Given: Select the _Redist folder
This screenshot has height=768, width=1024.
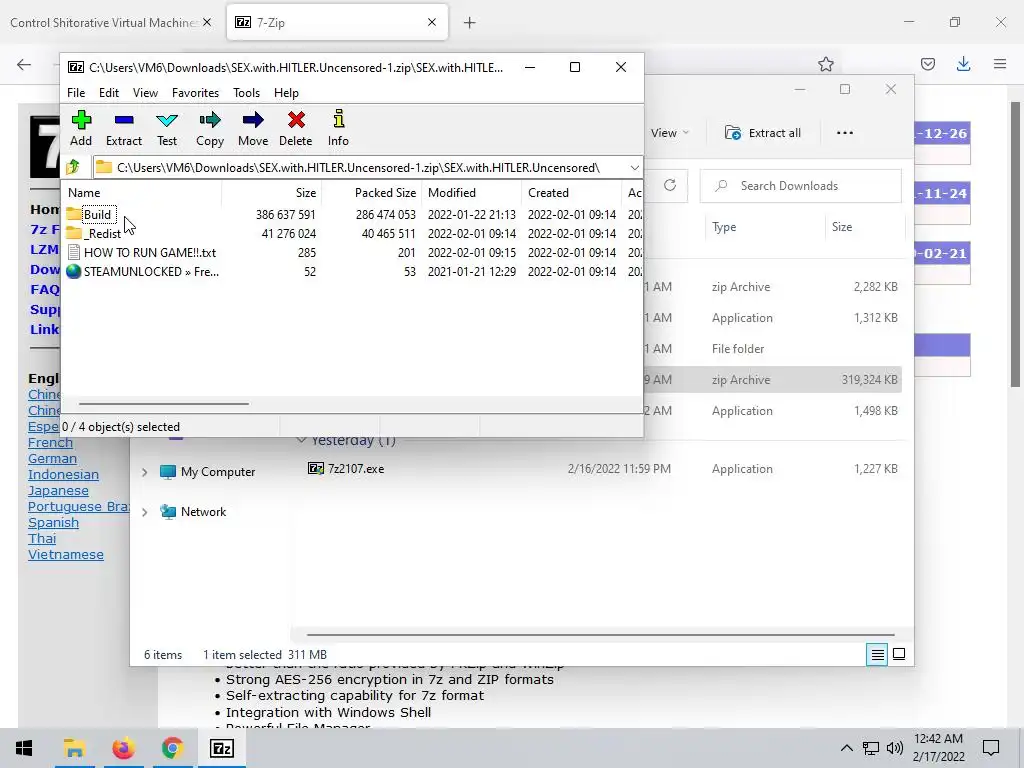Looking at the screenshot, I should pos(94,233).
